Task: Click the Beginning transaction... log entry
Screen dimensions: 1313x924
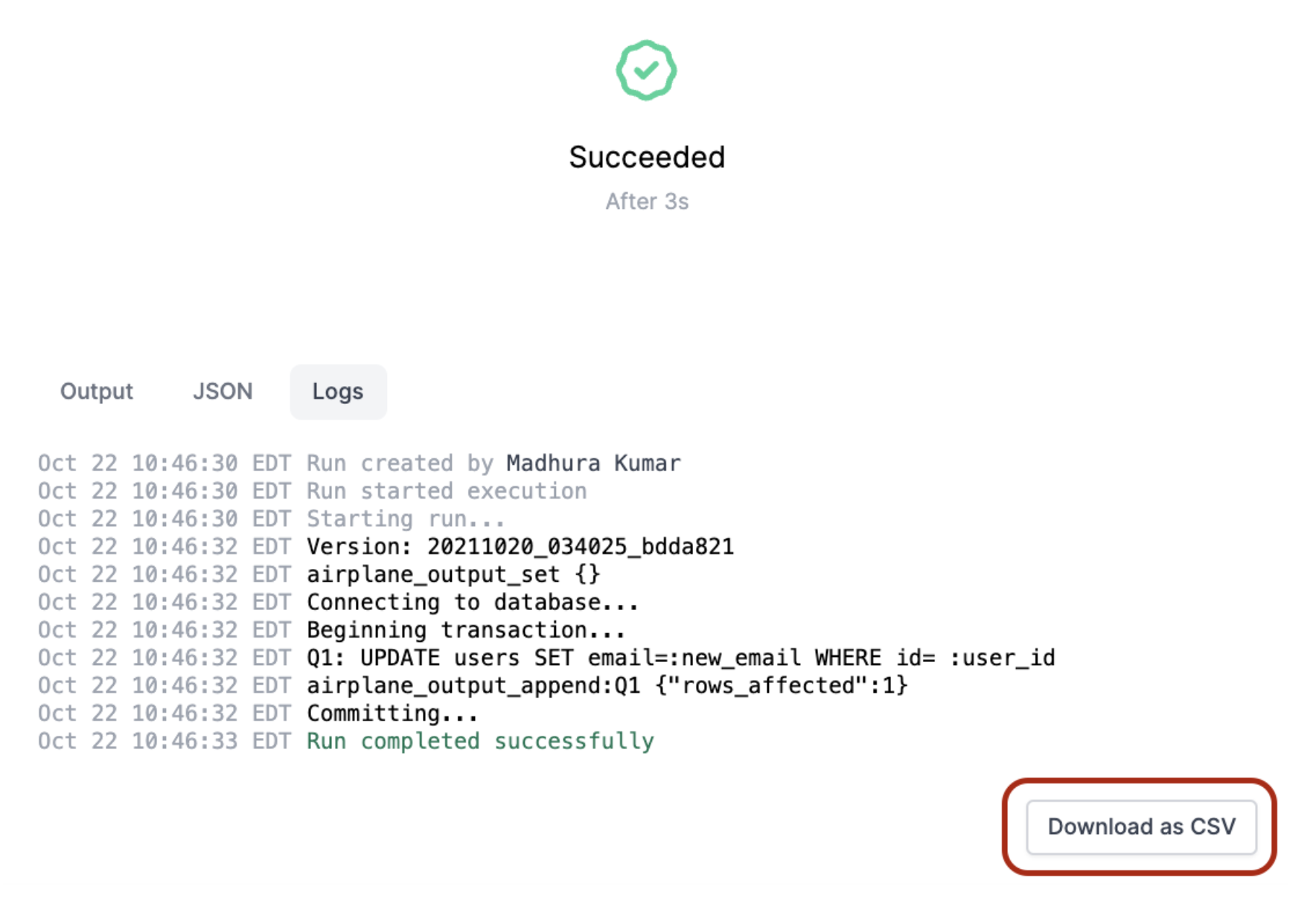Action: [x=332, y=630]
